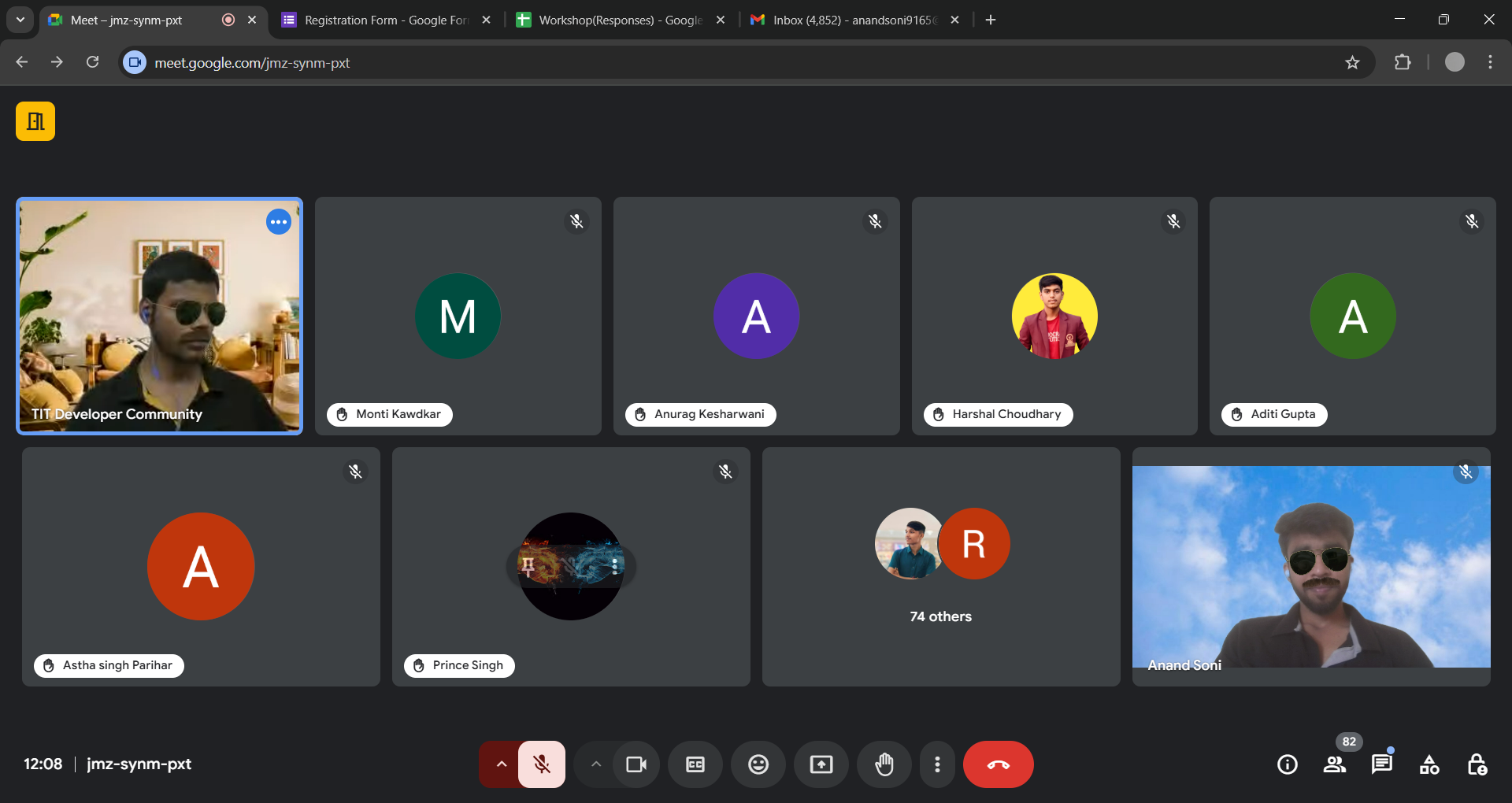Turn on the camera
1512x803 pixels.
point(636,764)
